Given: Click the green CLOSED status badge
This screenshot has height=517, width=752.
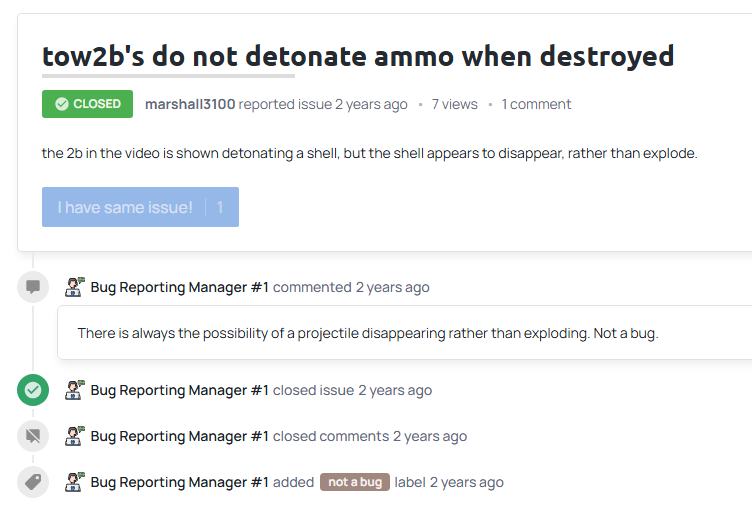Looking at the screenshot, I should [87, 104].
